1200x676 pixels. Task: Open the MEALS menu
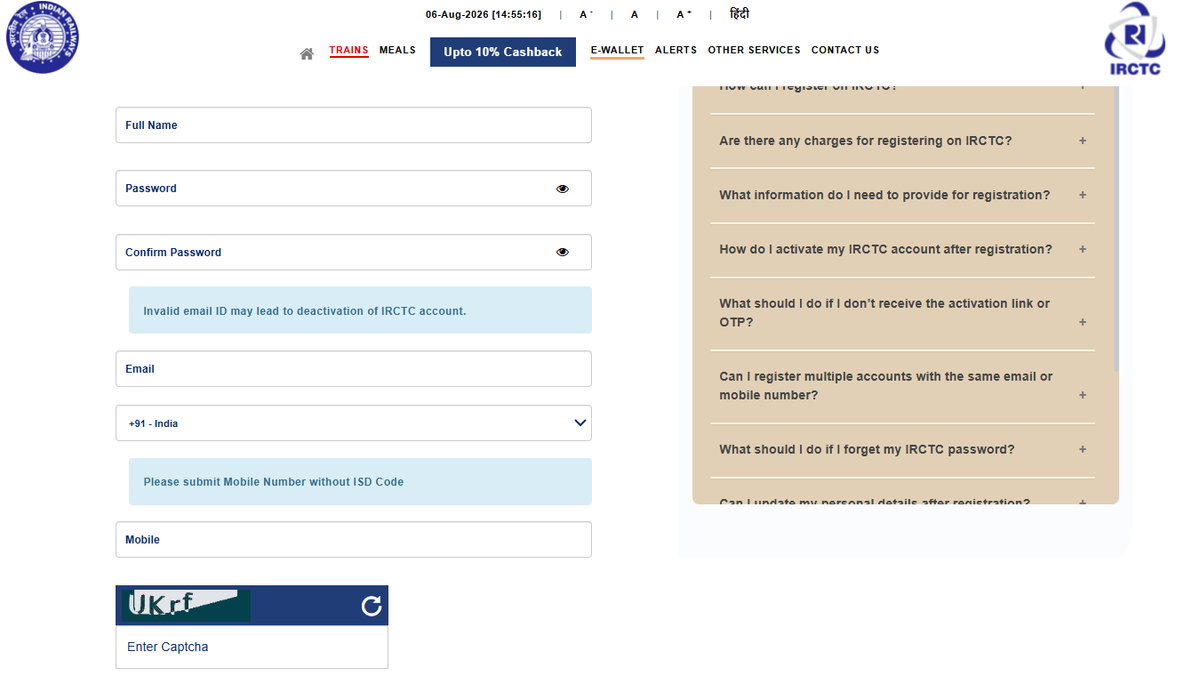coord(397,50)
